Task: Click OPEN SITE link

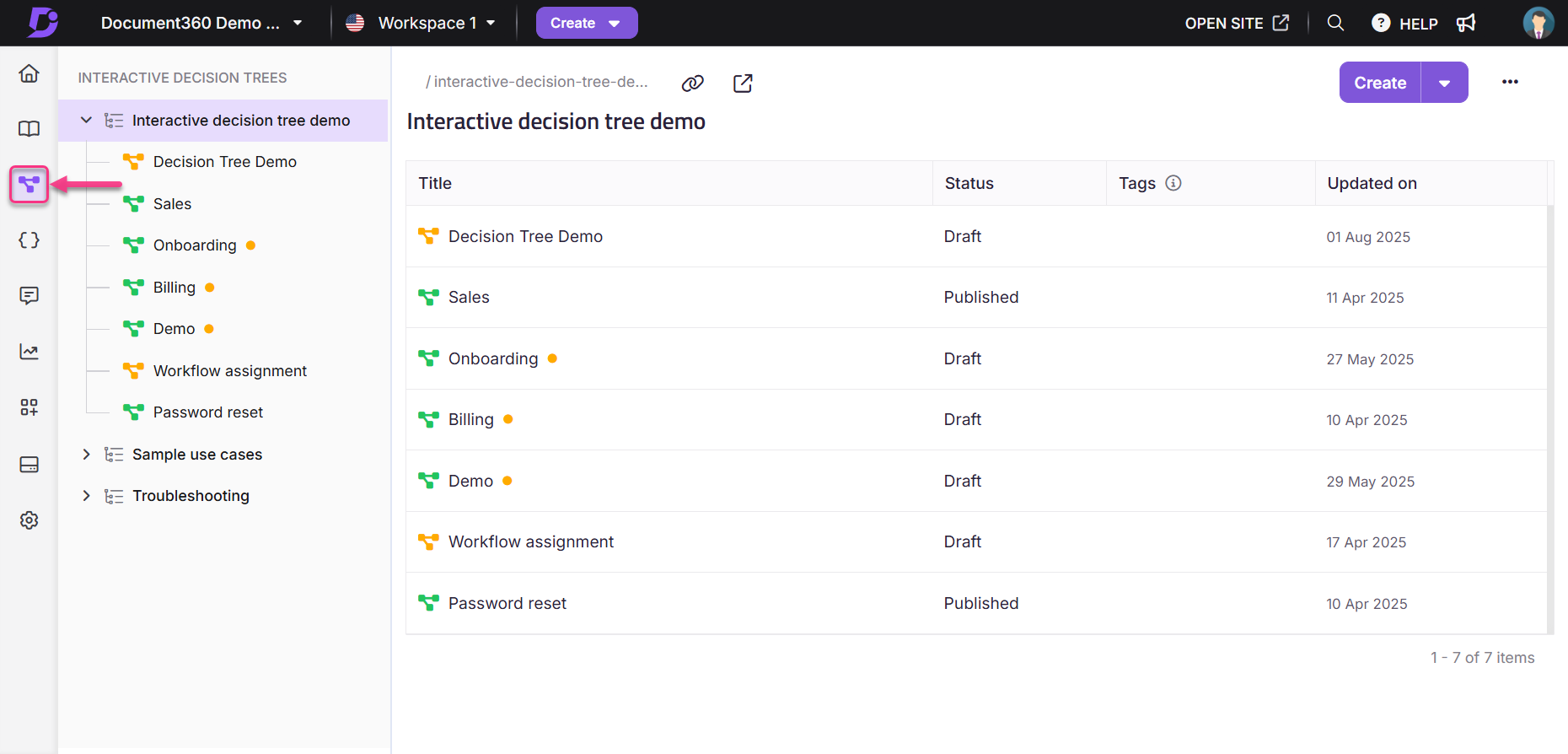Action: pos(1237,23)
